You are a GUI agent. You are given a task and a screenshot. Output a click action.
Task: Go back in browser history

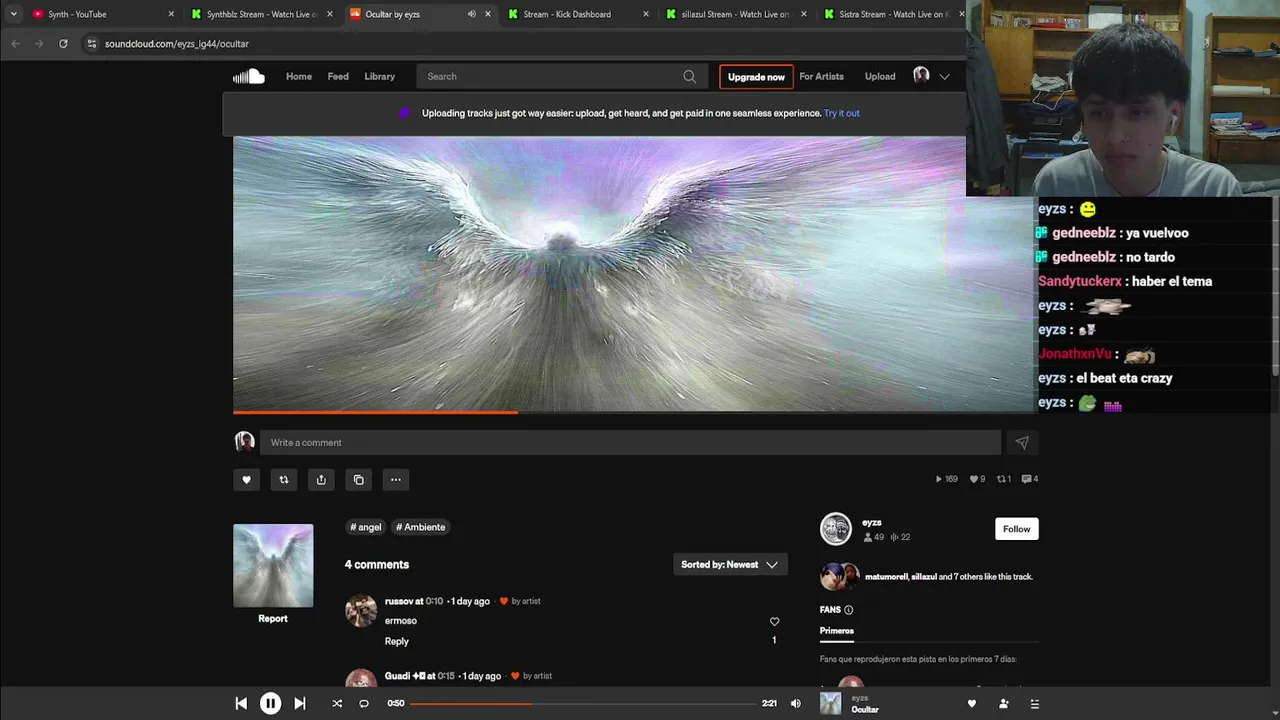click(15, 44)
